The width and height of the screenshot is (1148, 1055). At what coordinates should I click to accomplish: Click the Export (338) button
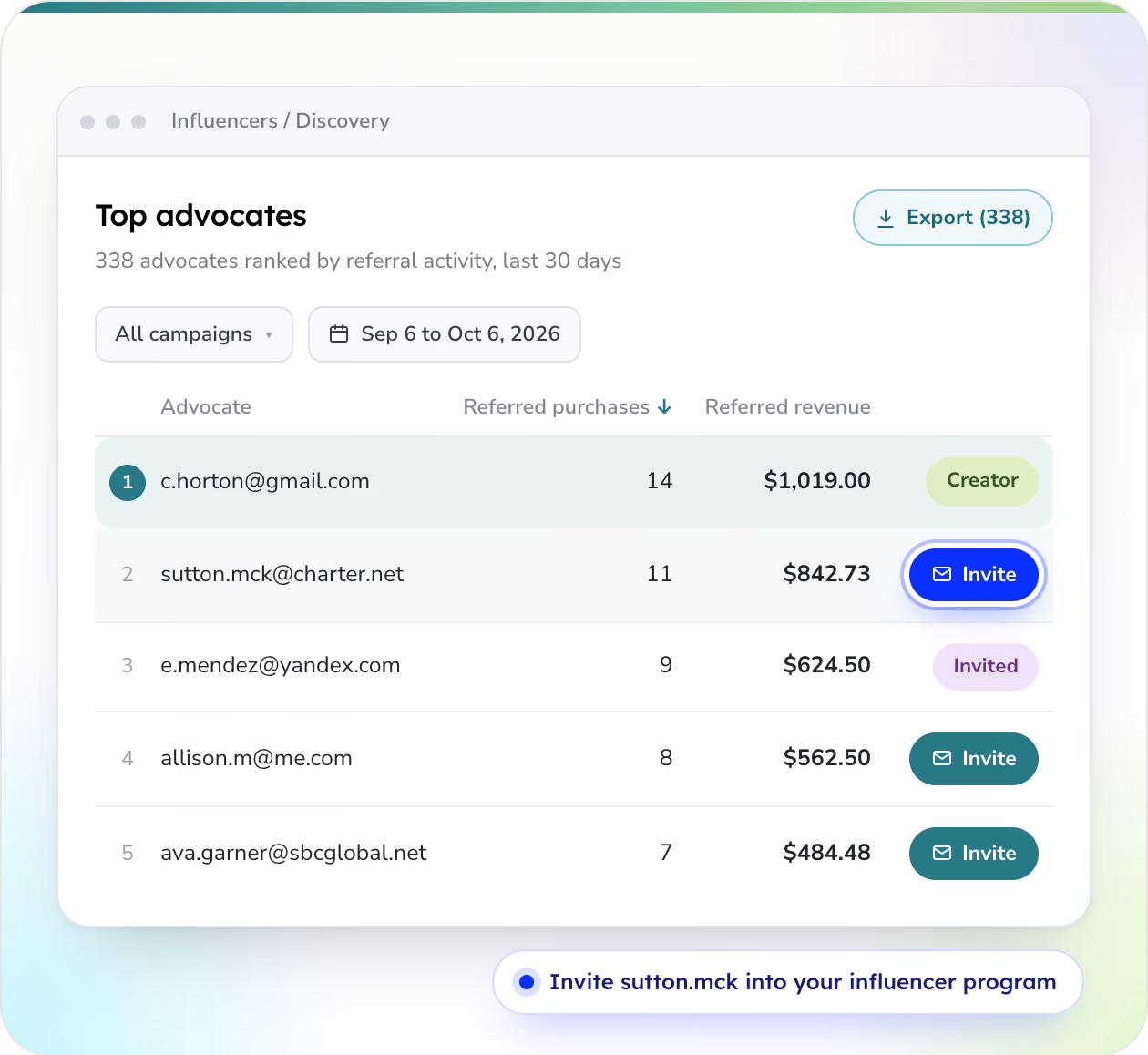[x=952, y=218]
